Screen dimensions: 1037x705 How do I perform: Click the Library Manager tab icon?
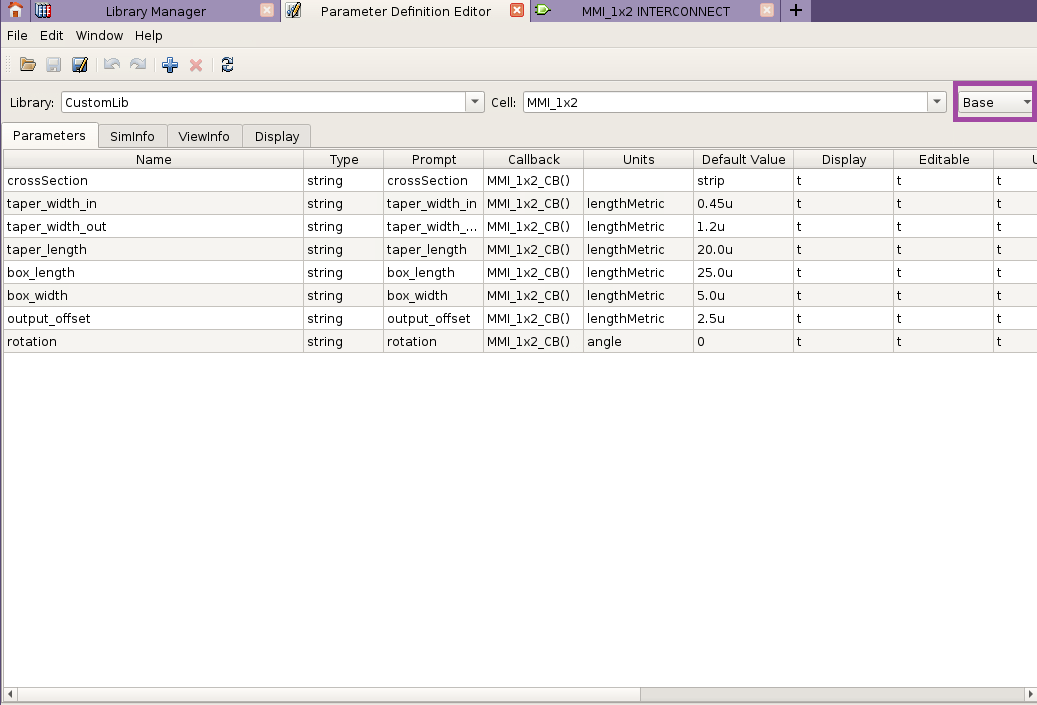pyautogui.click(x=43, y=11)
